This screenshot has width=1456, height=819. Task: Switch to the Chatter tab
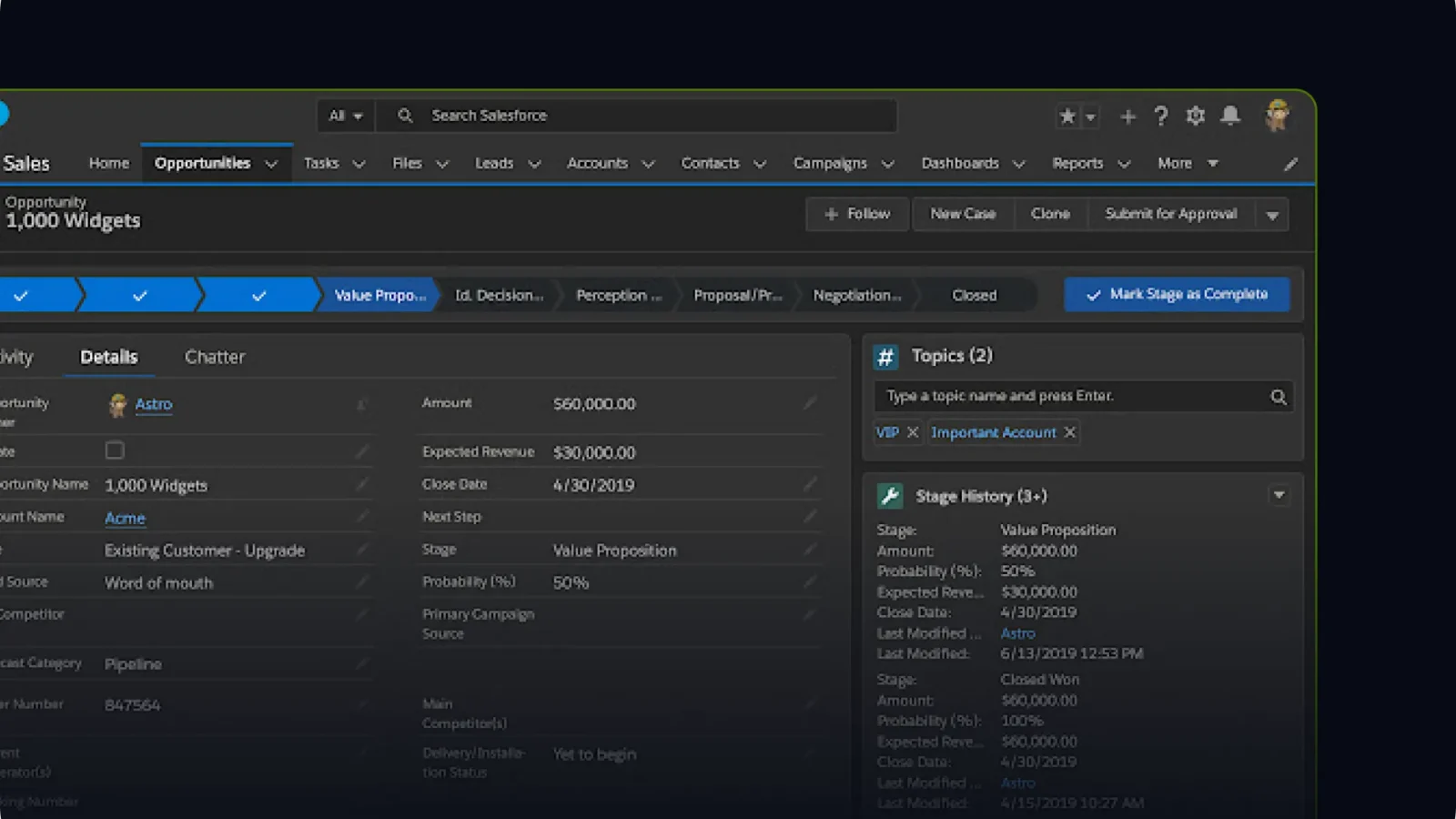tap(215, 357)
